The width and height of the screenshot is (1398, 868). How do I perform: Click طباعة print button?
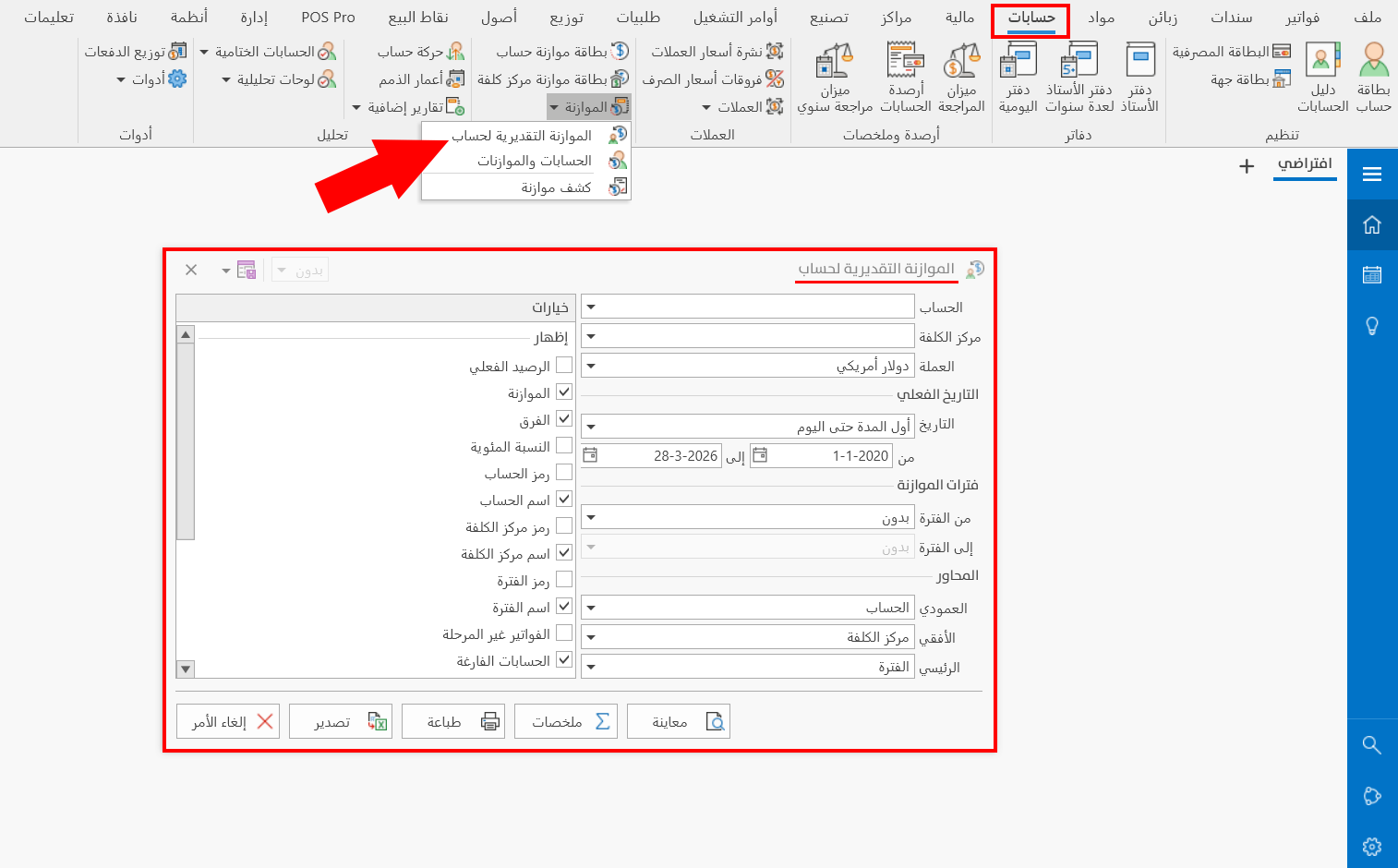coord(453,721)
